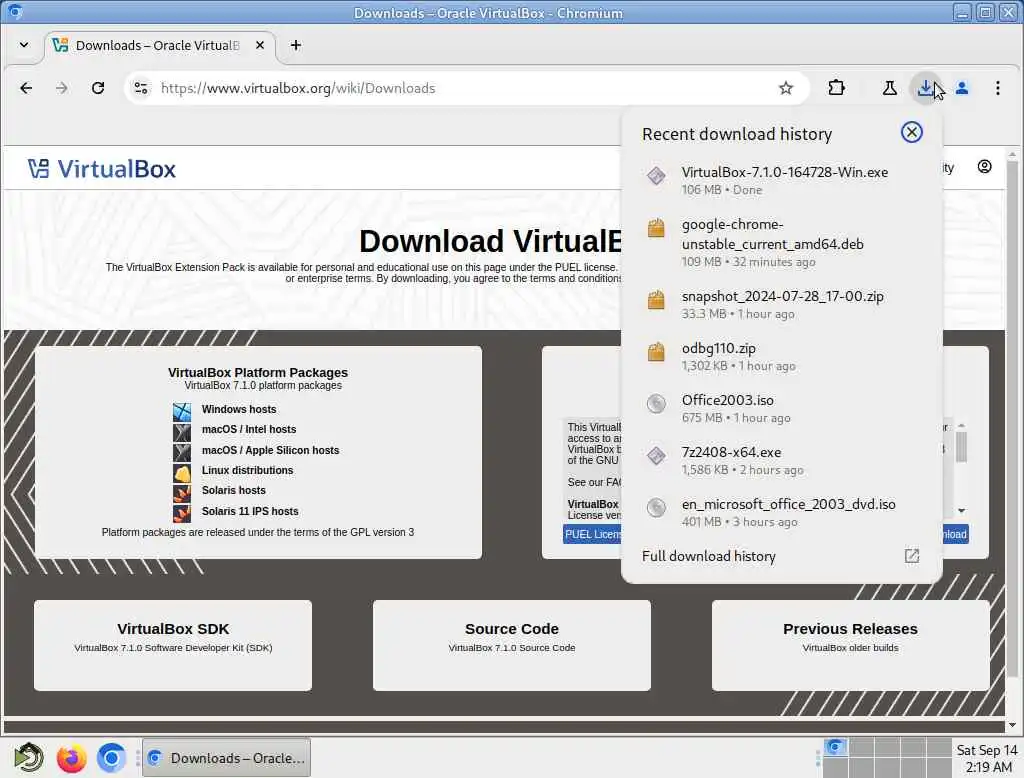Open the Extensions puzzle icon
This screenshot has height=778, width=1024.
(x=837, y=88)
